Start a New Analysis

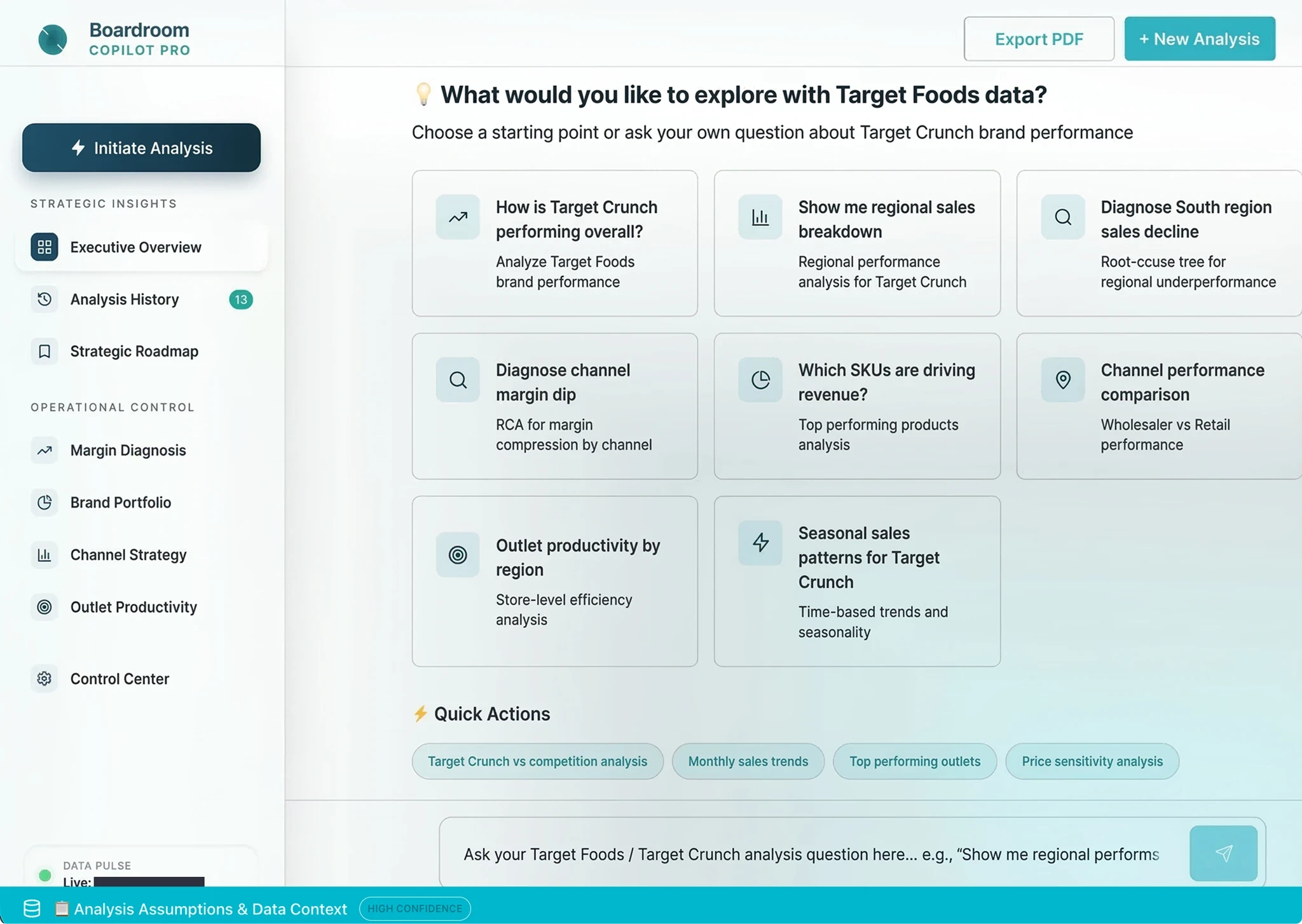point(1199,39)
